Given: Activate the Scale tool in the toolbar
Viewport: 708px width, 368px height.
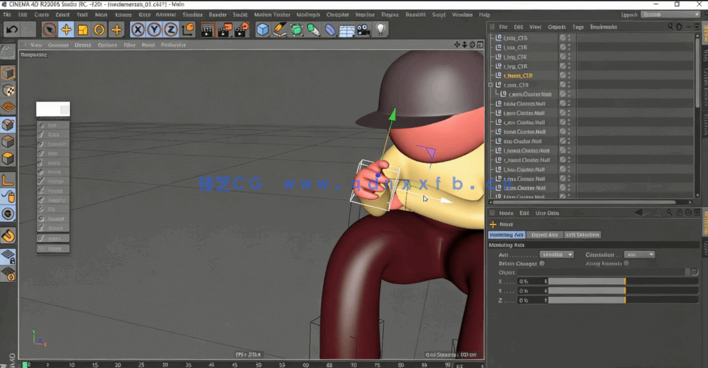Looking at the screenshot, I should pos(83,30).
